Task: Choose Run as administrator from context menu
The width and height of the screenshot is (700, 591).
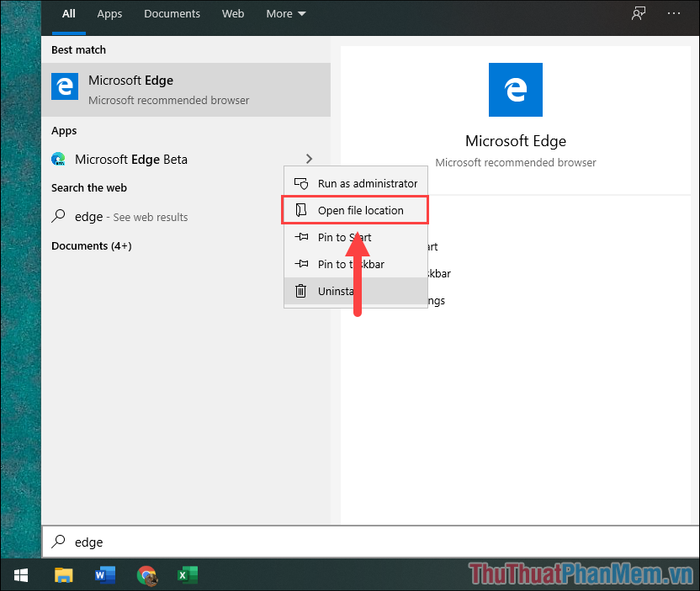Action: tap(356, 183)
